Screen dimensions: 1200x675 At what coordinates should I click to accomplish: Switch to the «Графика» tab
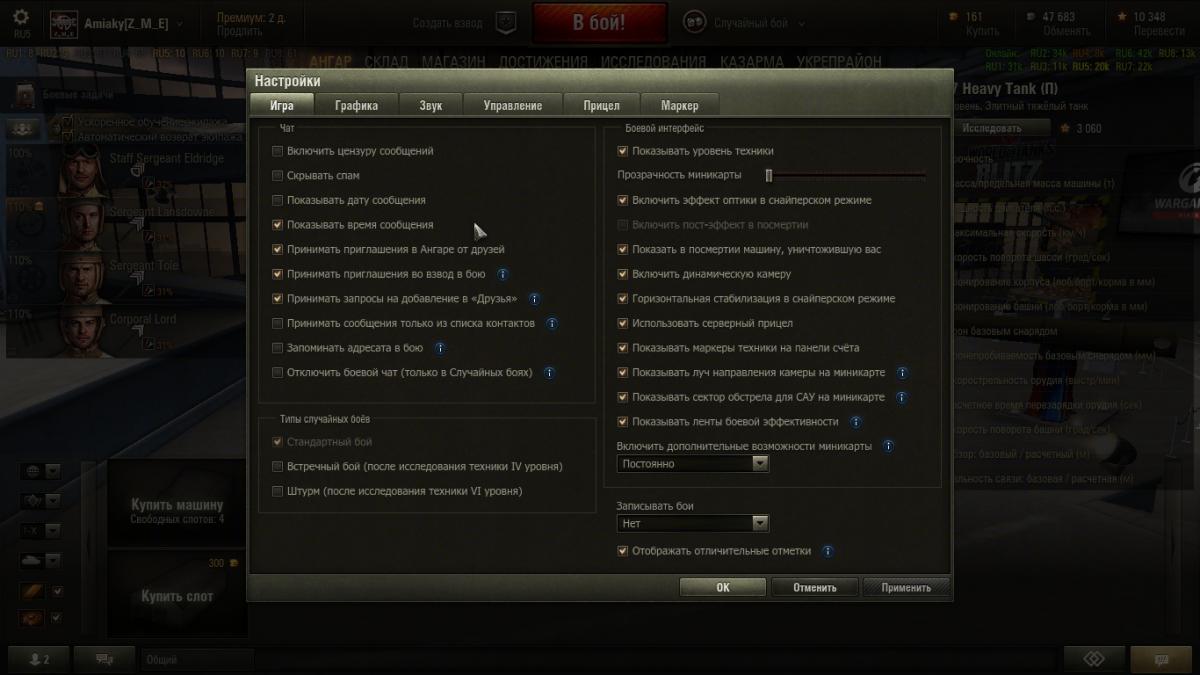pos(357,105)
